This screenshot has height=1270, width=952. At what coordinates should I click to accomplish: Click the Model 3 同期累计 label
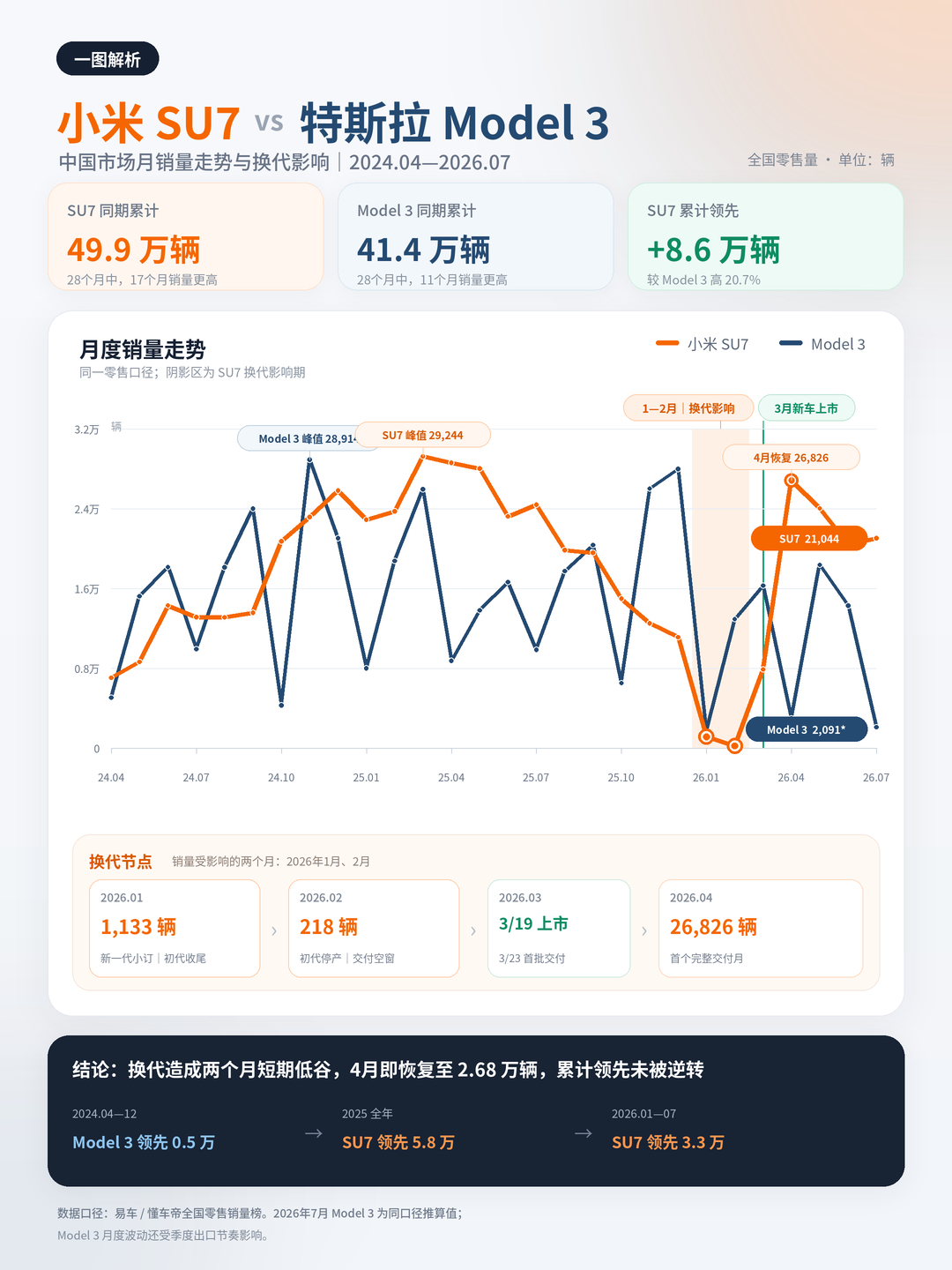[x=416, y=211]
